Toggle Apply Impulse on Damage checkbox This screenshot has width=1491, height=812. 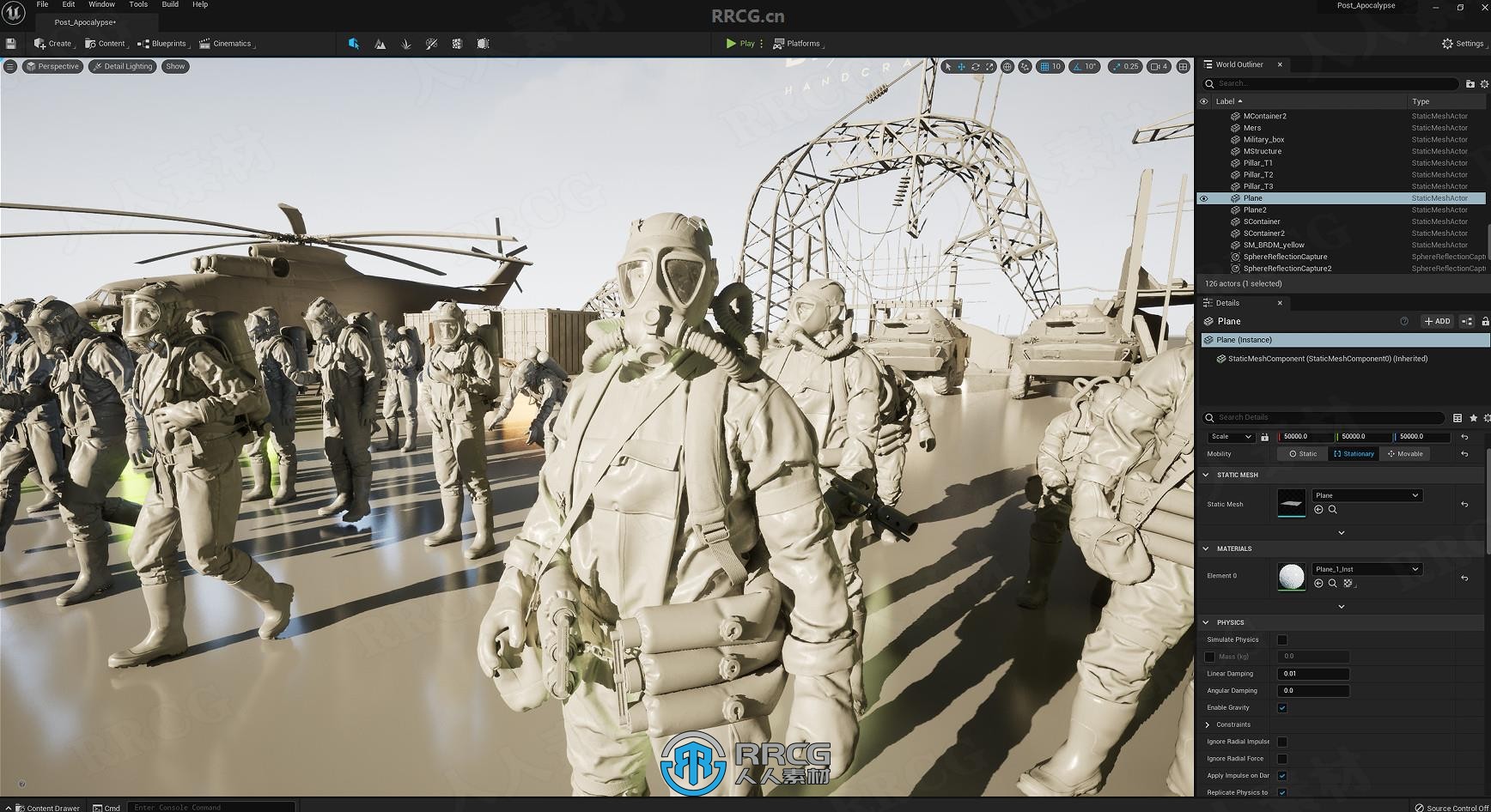coord(1282,776)
